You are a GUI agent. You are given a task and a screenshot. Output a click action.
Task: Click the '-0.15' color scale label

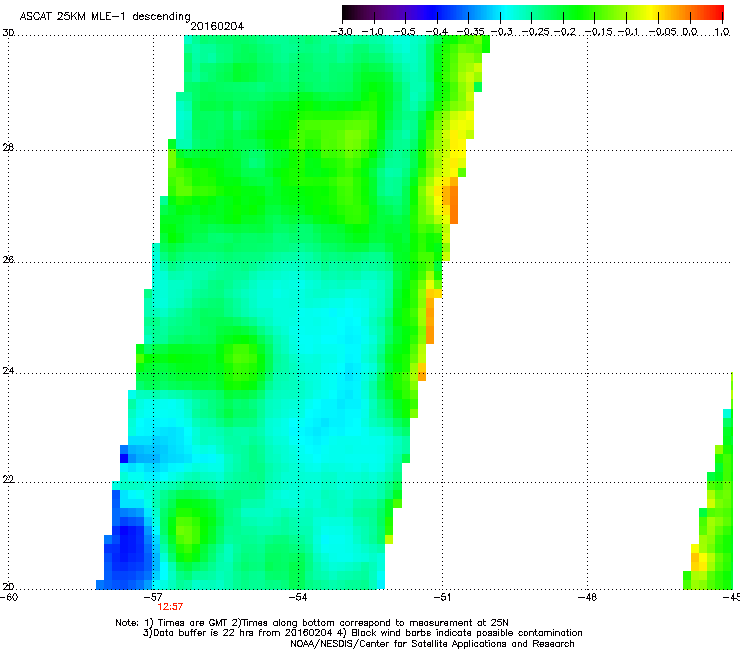[598, 32]
